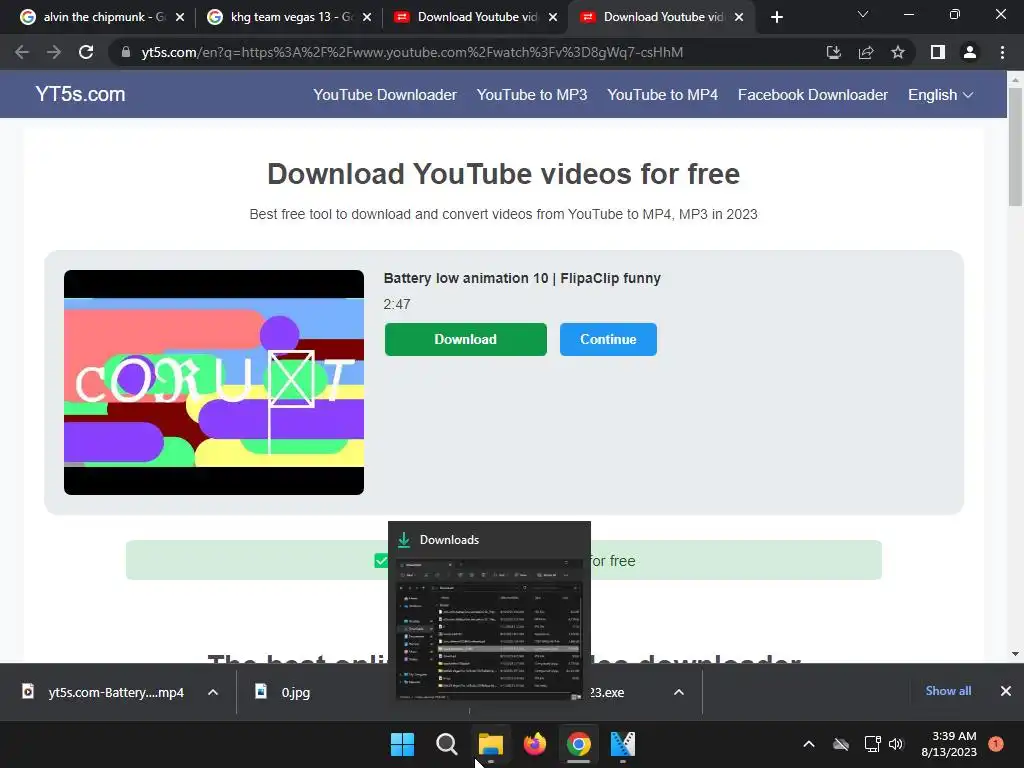Switch to the 'khg team vegas 13' tab
Viewport: 1024px width, 768px height.
pyautogui.click(x=287, y=17)
